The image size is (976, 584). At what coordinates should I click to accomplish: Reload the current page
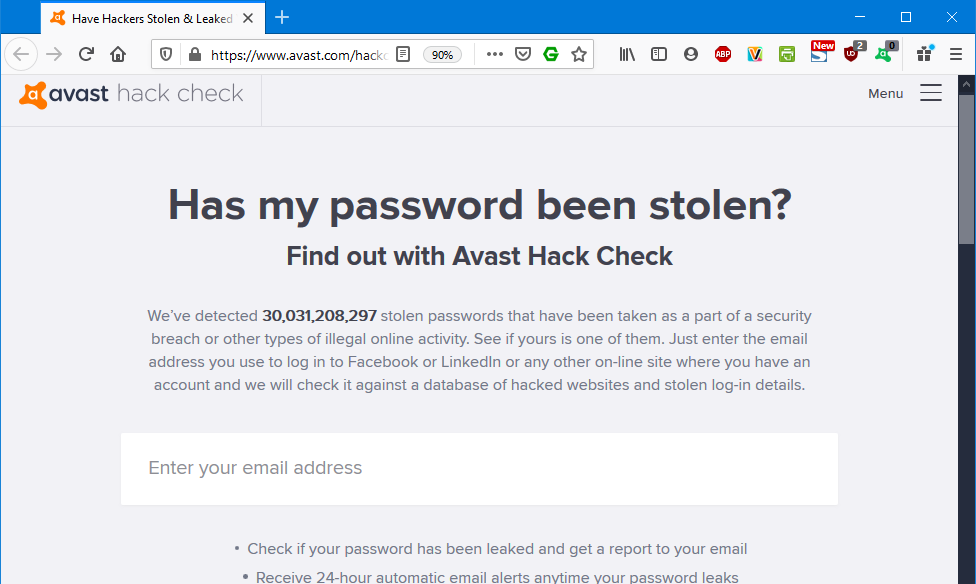click(87, 55)
